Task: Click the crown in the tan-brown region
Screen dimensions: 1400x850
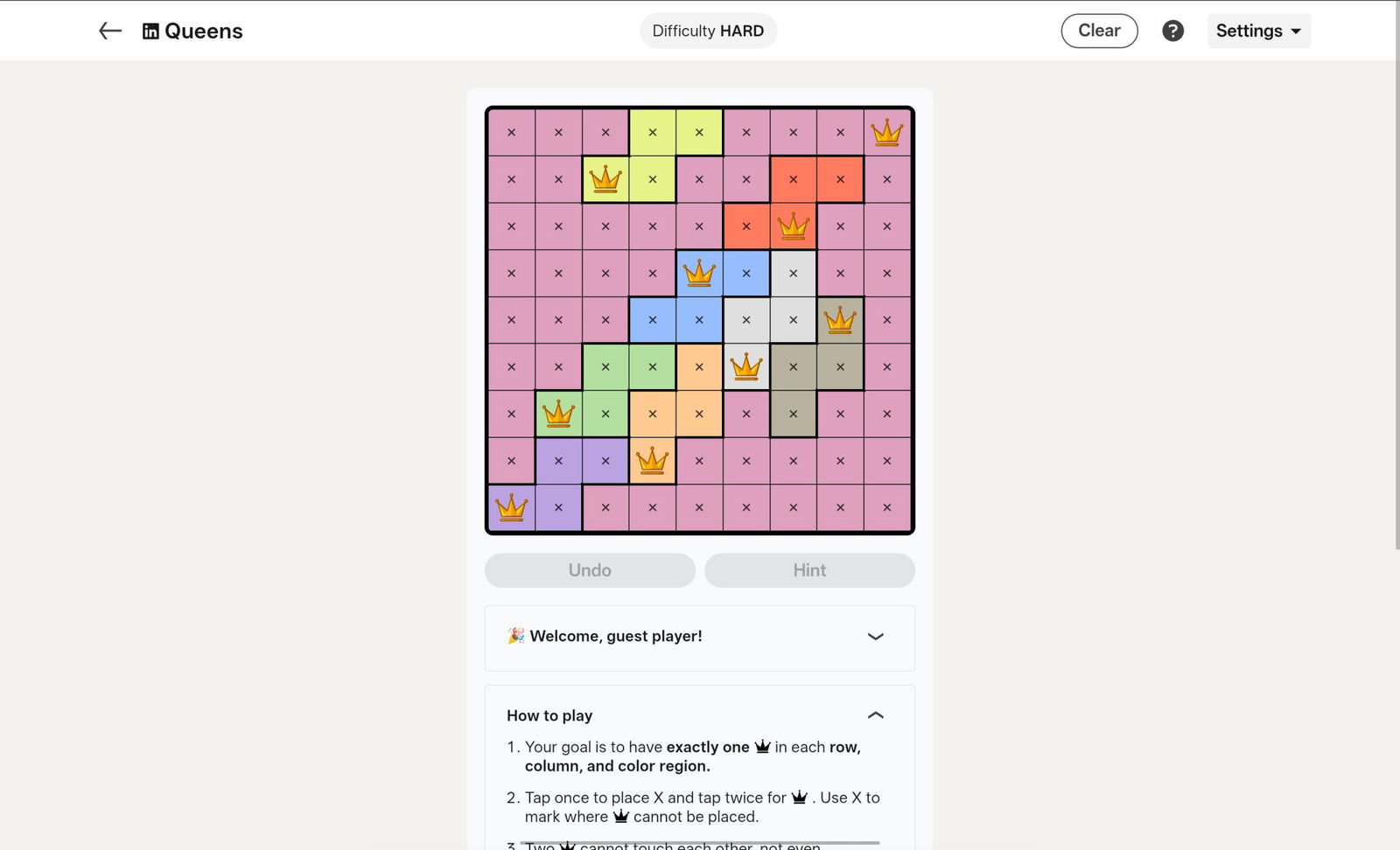Action: click(840, 320)
